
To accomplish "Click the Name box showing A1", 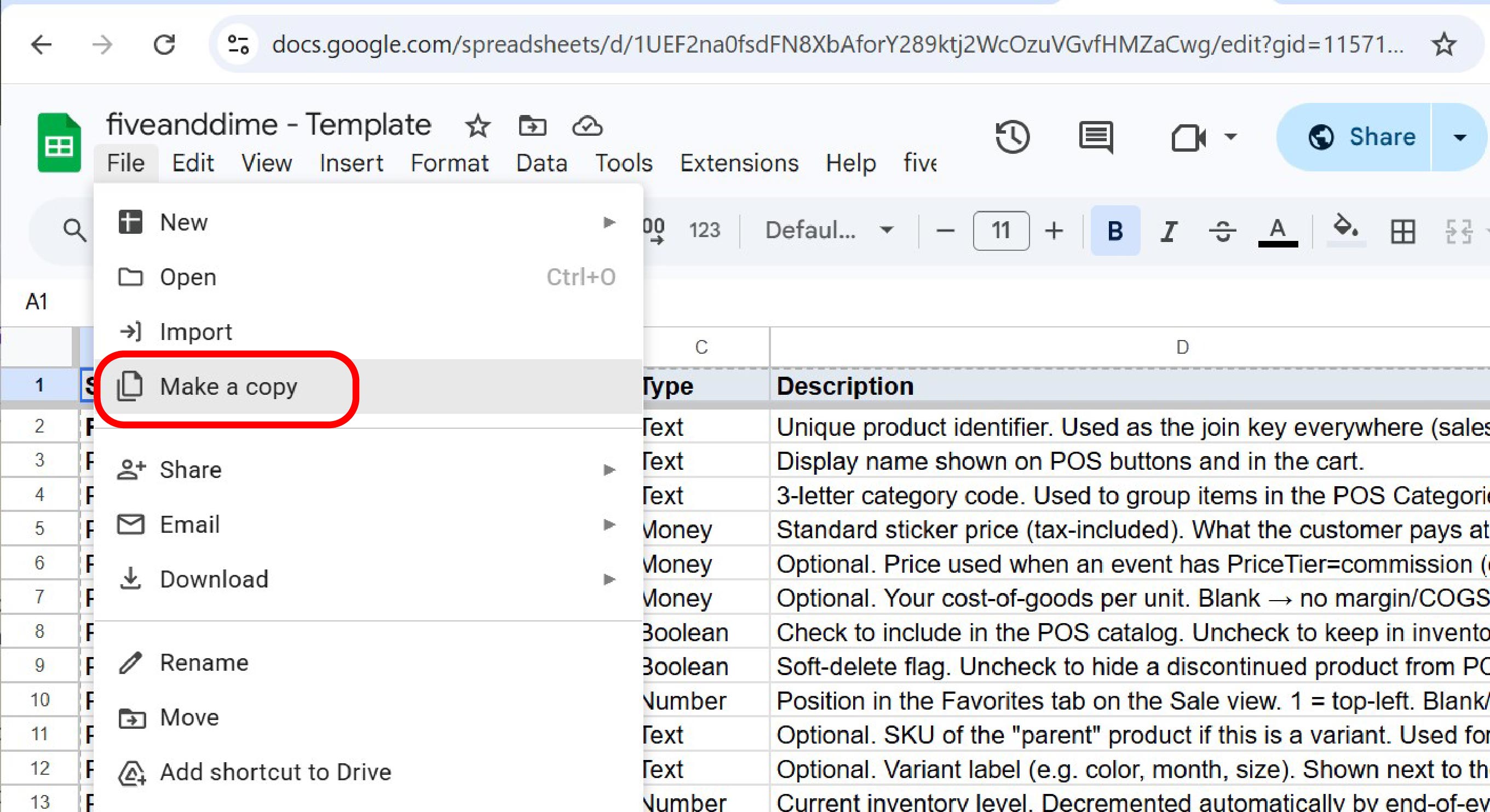I will (37, 301).
